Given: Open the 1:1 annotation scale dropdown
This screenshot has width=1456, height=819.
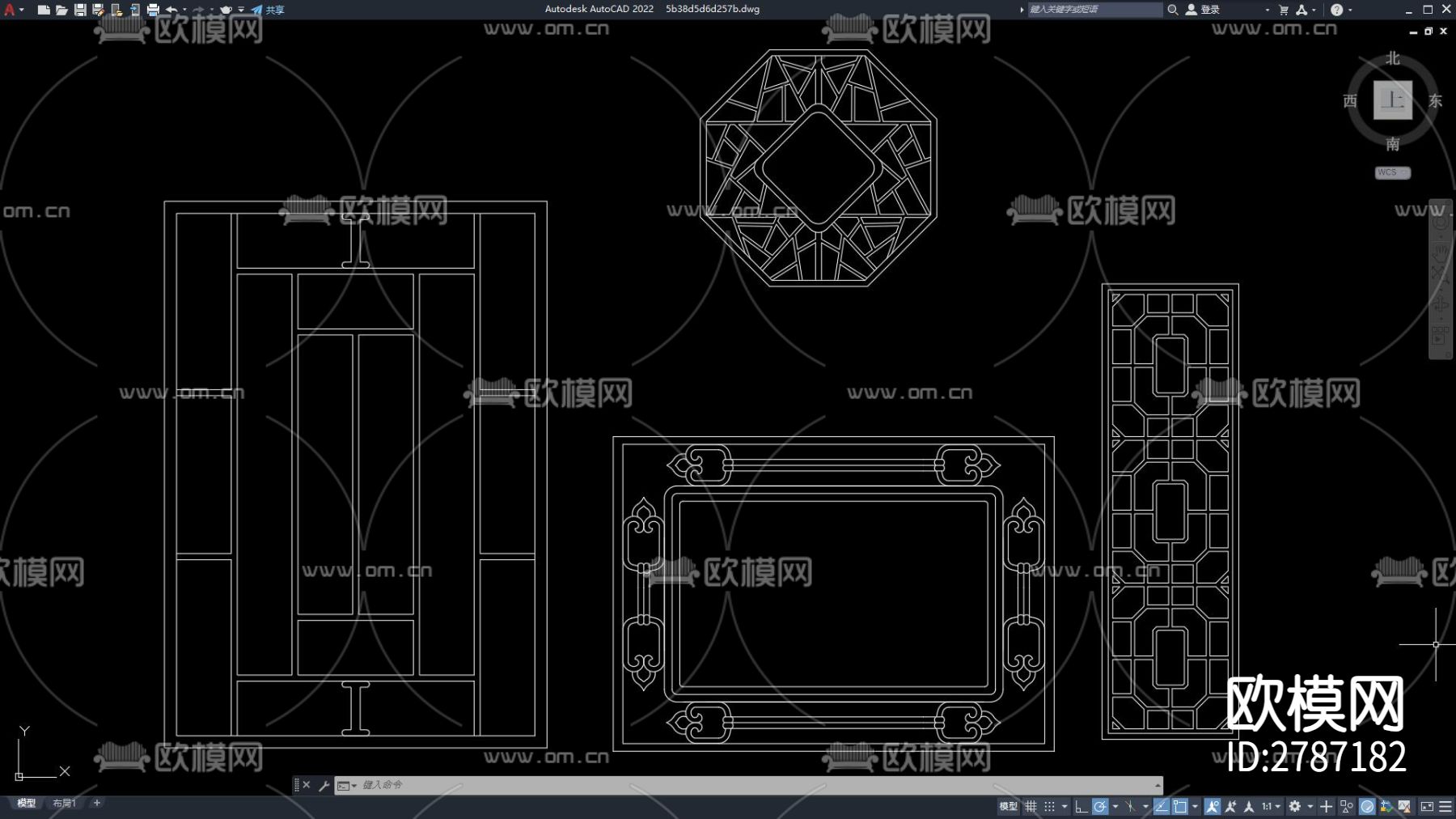Looking at the screenshot, I should pos(1272,806).
